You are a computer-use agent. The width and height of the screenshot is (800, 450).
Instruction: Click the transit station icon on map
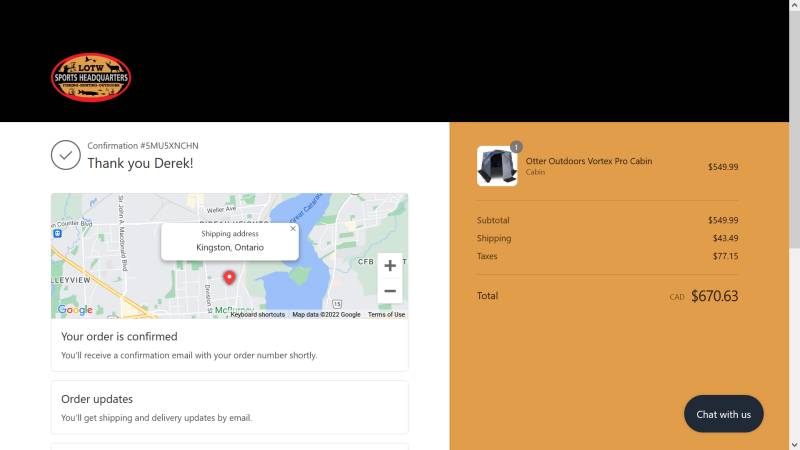57,234
